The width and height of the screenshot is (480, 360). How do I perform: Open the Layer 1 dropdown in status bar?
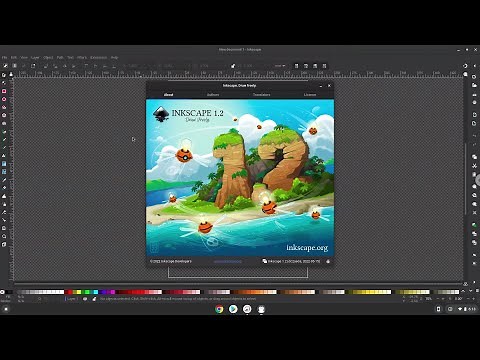pyautogui.click(x=72, y=299)
